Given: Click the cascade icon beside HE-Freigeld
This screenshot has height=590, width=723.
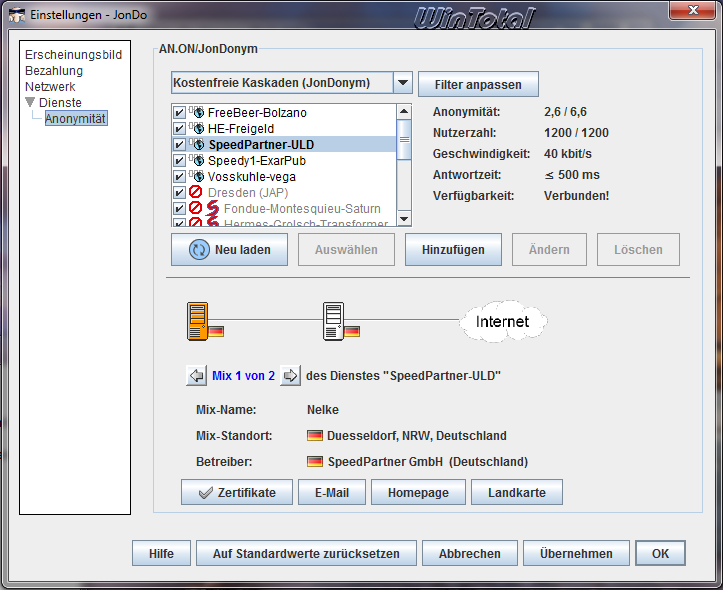Looking at the screenshot, I should (196, 128).
